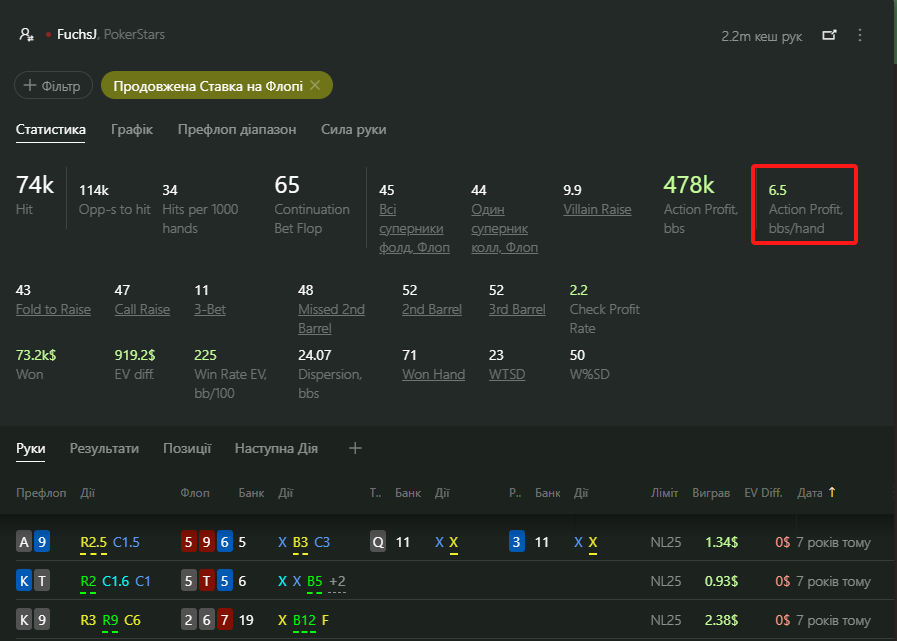Click the Префлоп column header
The width and height of the screenshot is (897, 641).
41,493
